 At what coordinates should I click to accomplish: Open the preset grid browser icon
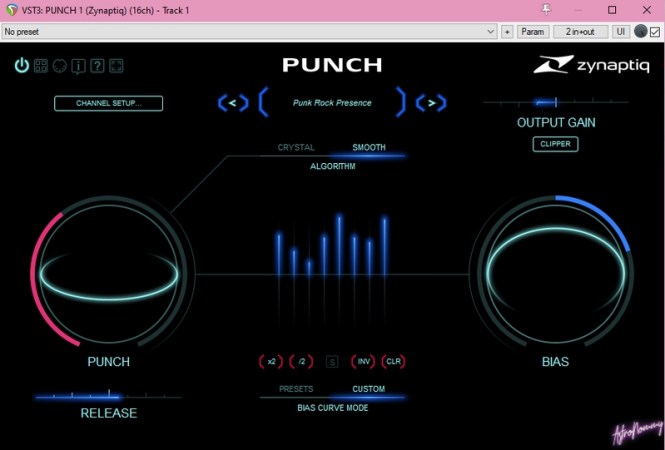pyautogui.click(x=41, y=66)
